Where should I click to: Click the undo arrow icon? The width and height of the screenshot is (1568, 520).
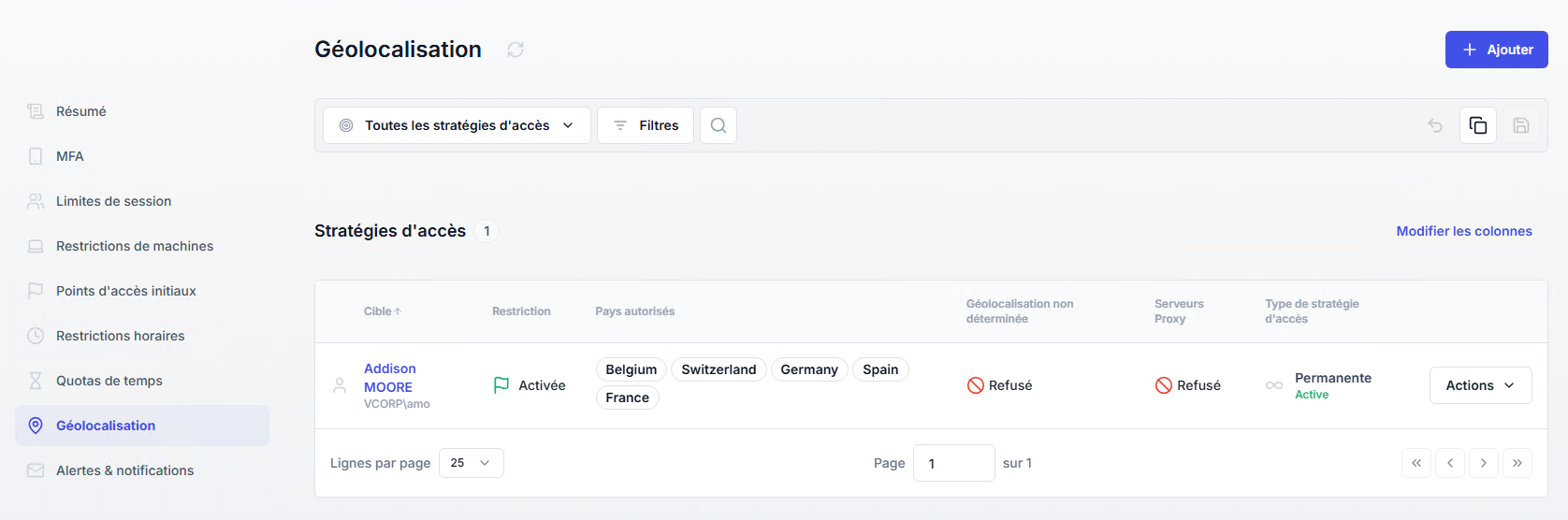pos(1435,125)
